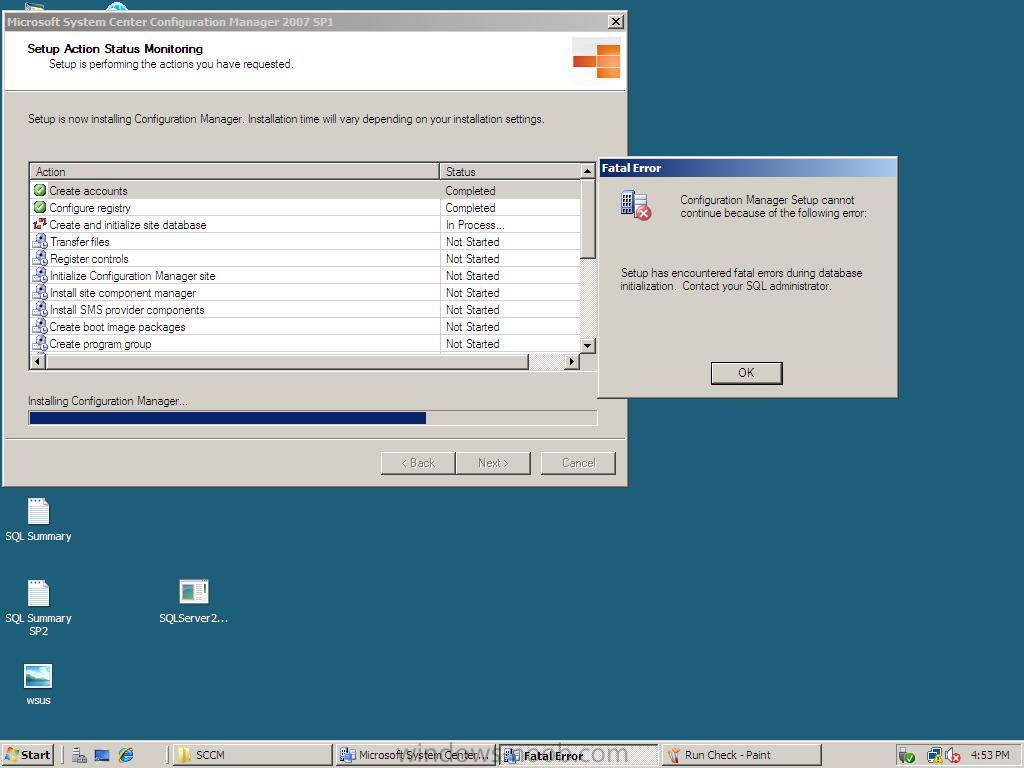Click the 'In Process...' status cell
The width and height of the screenshot is (1024, 768).
coord(510,225)
